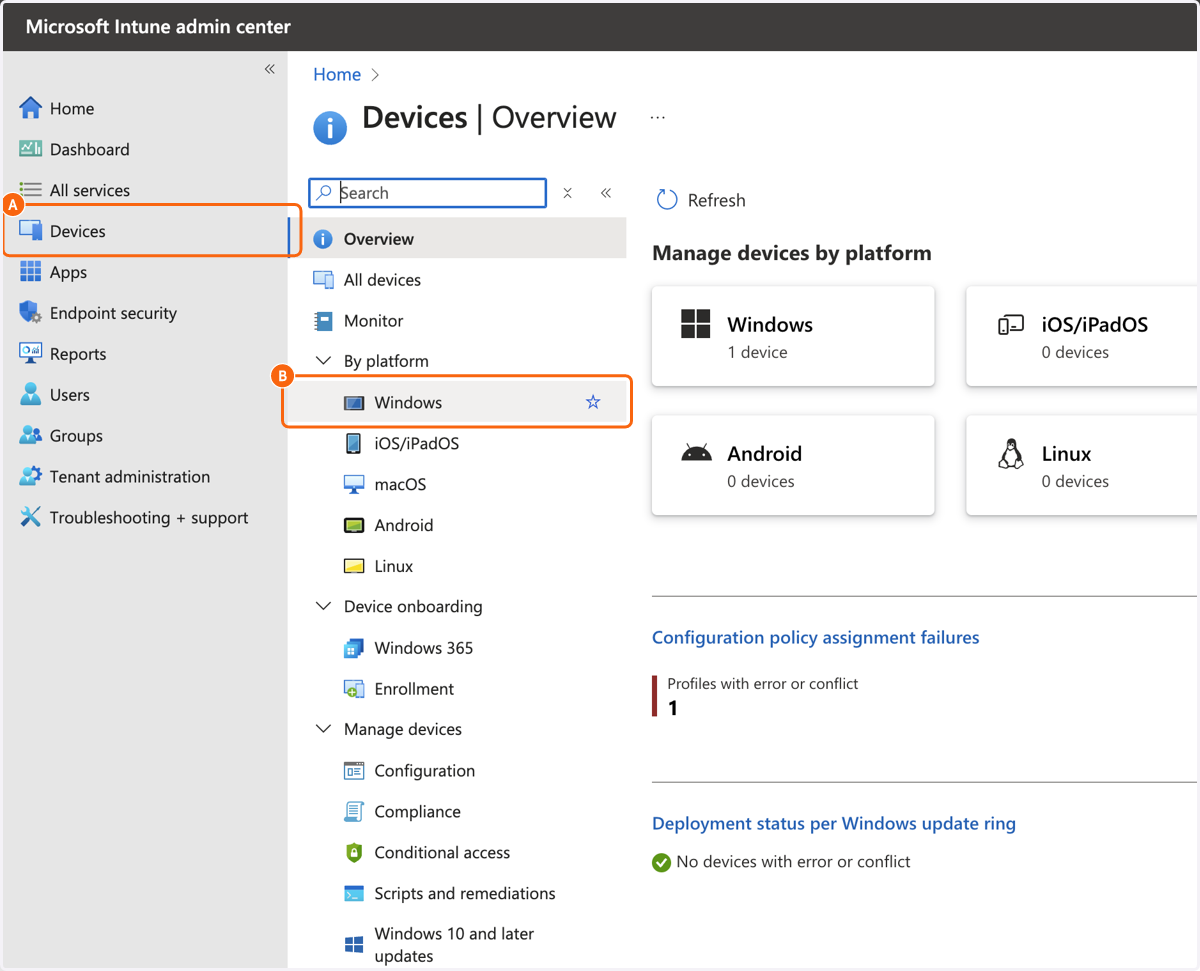Click the Windows 10 and later updates icon
This screenshot has width=1200, height=971.
coord(353,944)
